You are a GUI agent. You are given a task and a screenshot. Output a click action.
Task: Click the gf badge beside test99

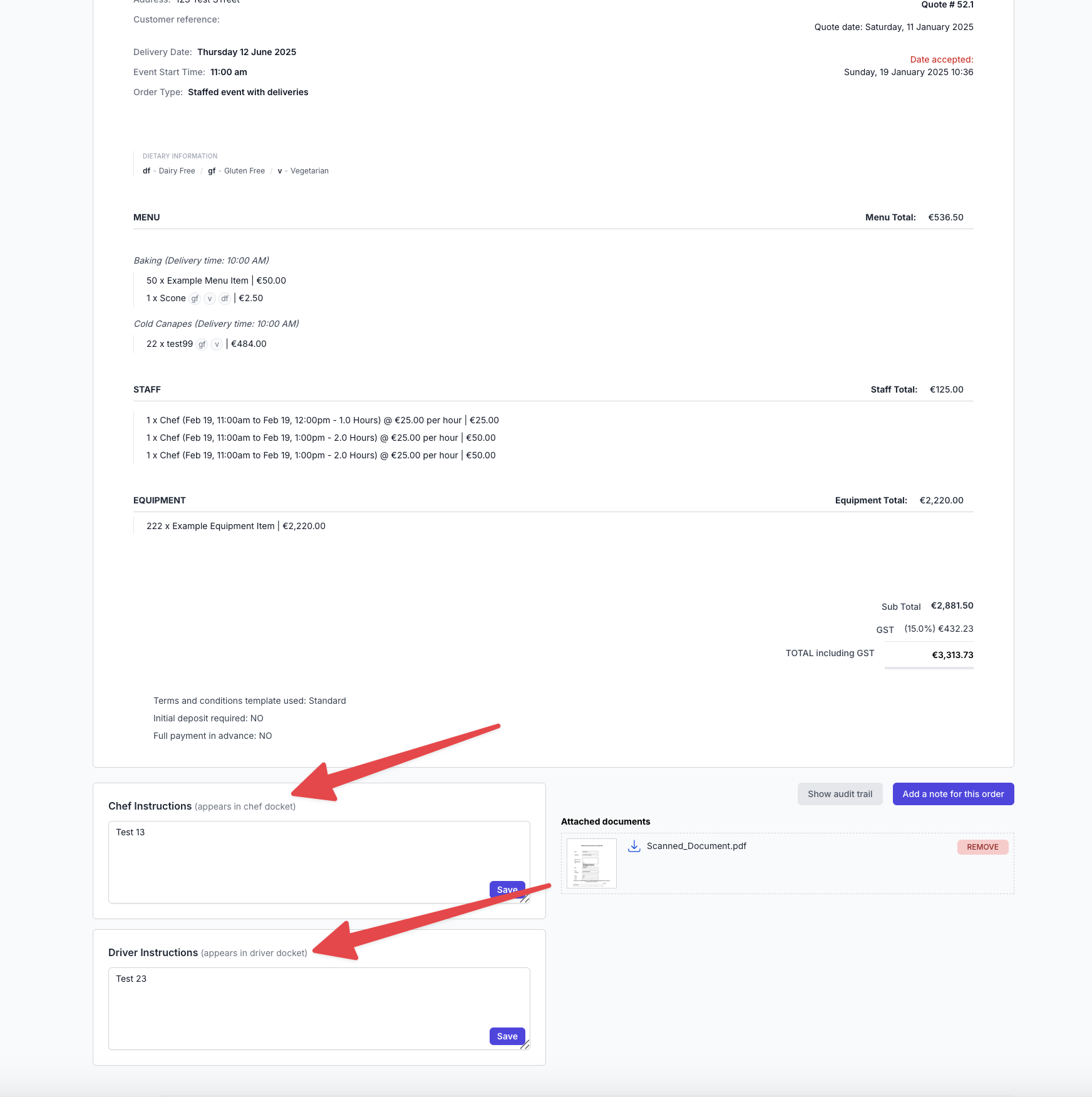(201, 344)
